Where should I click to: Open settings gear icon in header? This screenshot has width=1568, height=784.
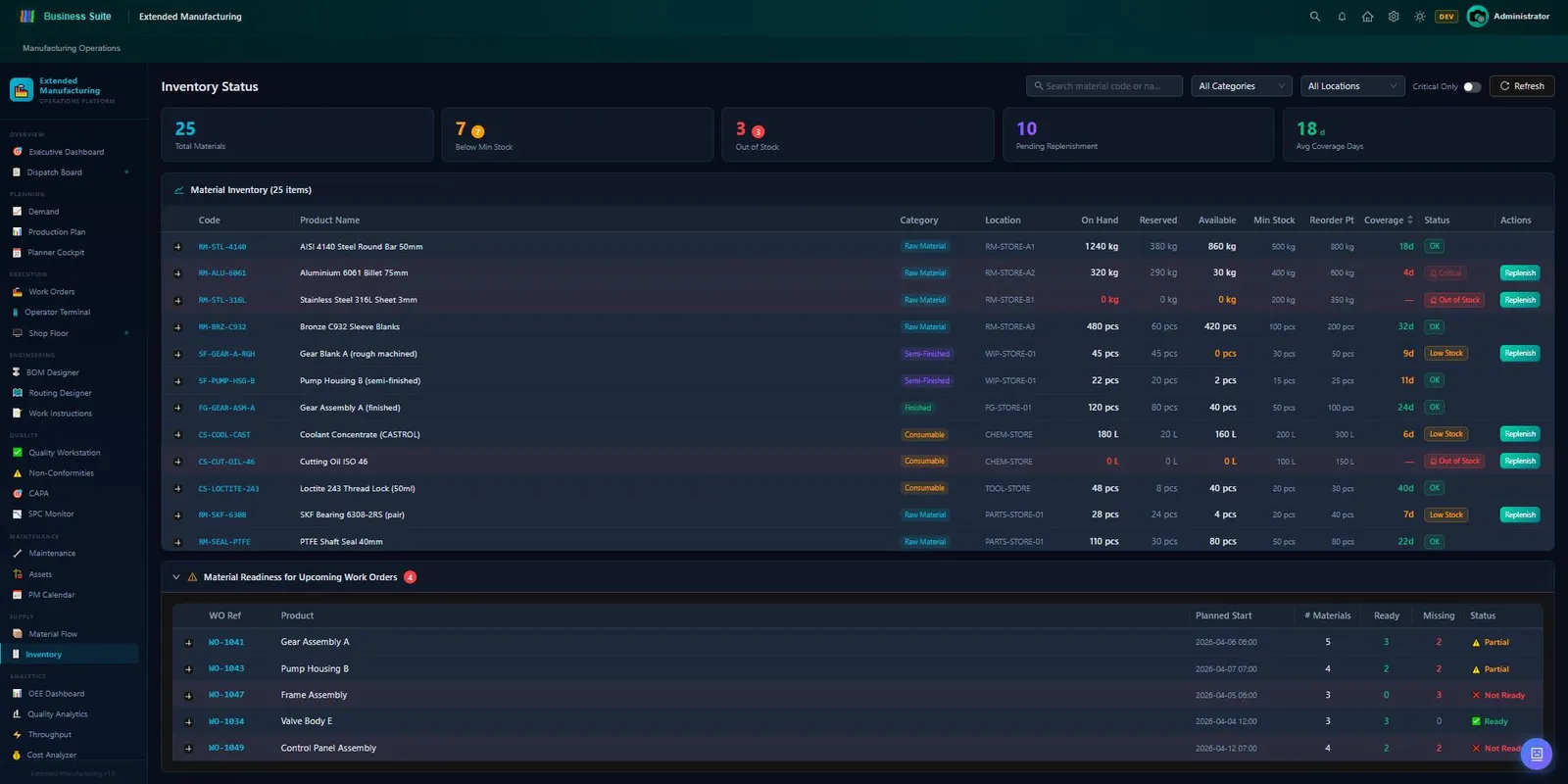[1394, 17]
